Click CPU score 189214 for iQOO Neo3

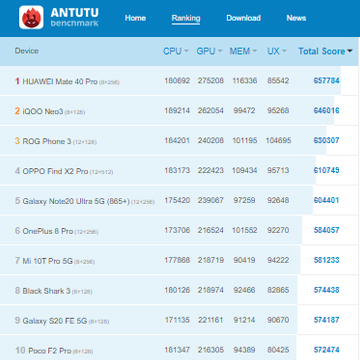click(x=177, y=111)
